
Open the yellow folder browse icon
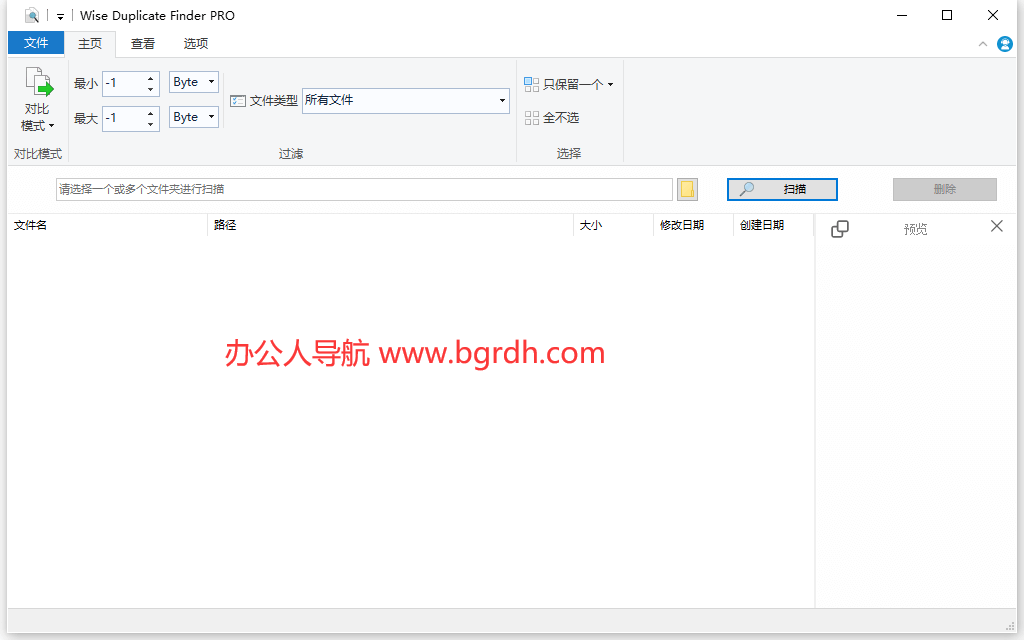687,189
